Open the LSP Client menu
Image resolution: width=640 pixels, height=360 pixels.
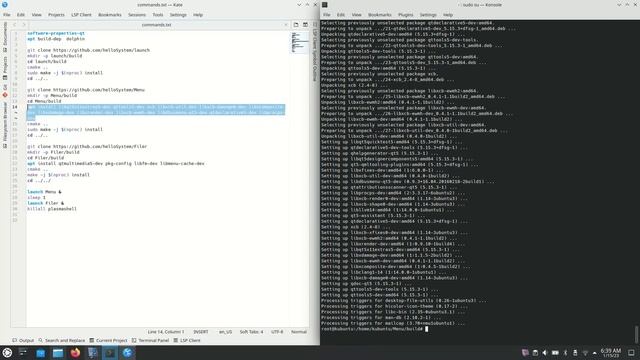point(81,15)
